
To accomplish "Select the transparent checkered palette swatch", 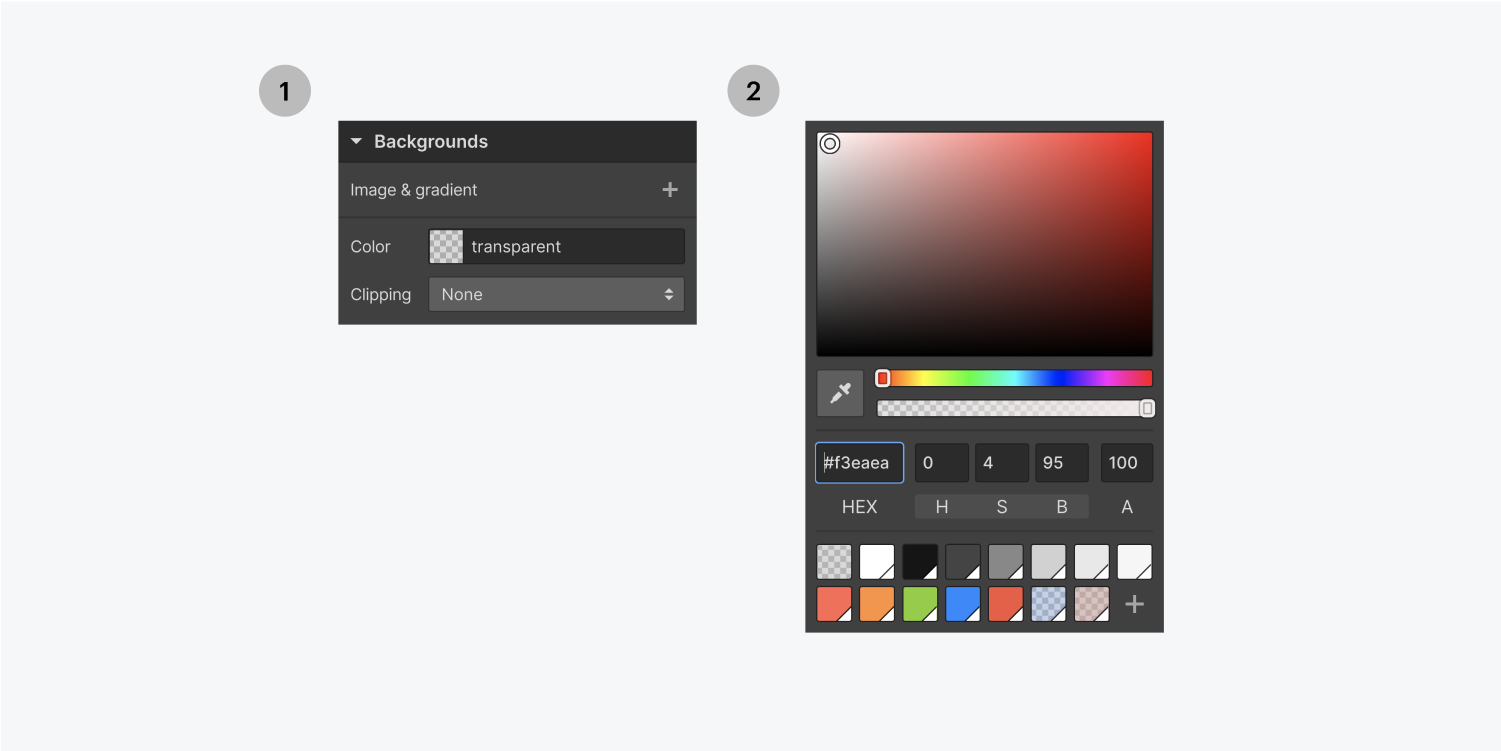I will (x=834, y=561).
